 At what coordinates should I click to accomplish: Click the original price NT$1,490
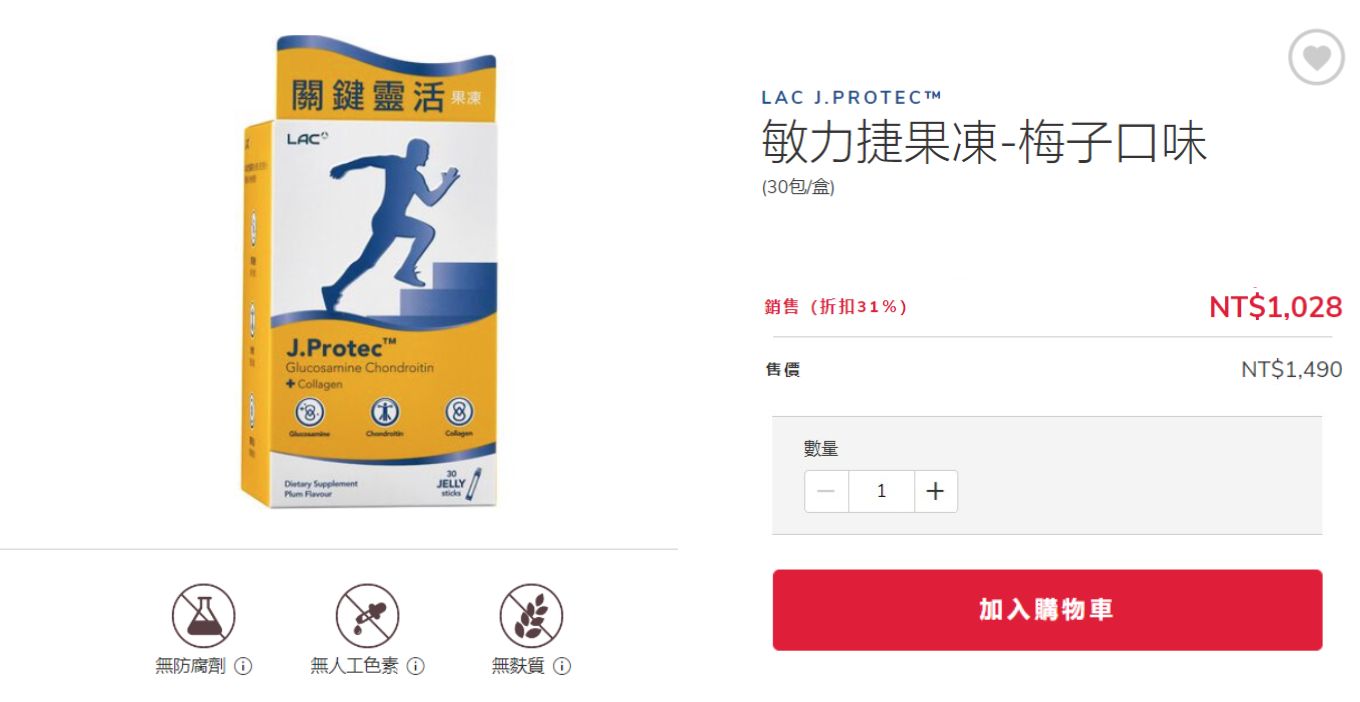[x=1292, y=369]
